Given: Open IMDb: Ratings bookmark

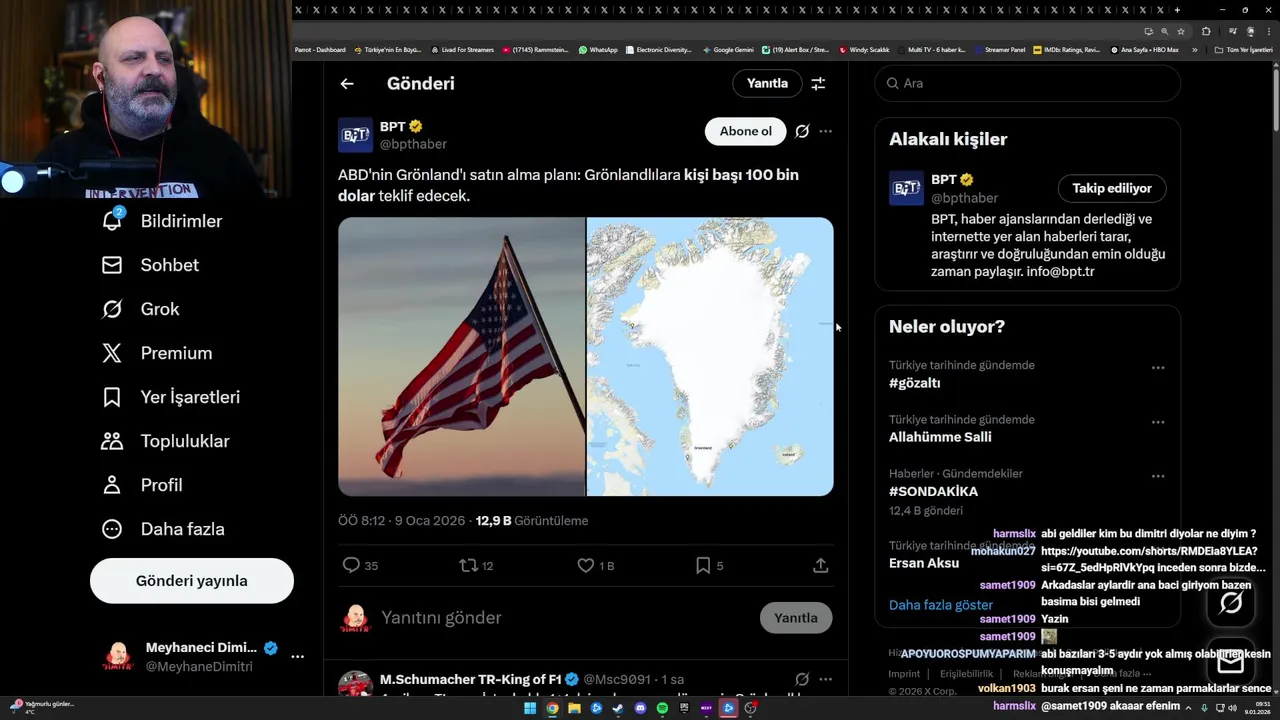Looking at the screenshot, I should pos(1067,49).
